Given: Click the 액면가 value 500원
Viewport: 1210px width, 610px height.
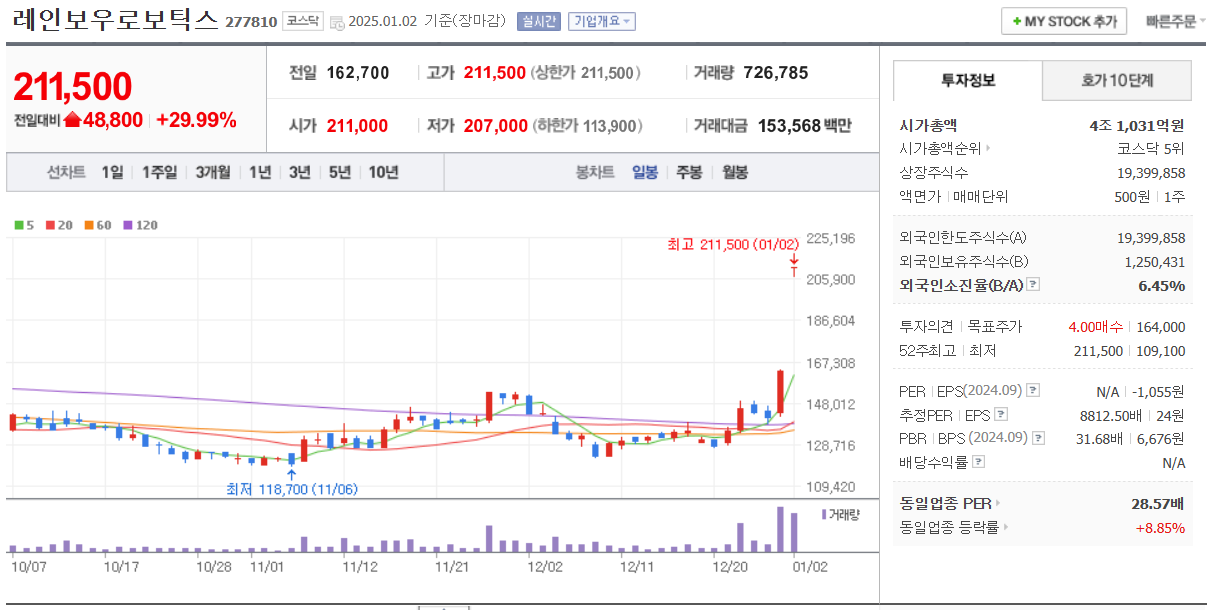Looking at the screenshot, I should (1131, 197).
